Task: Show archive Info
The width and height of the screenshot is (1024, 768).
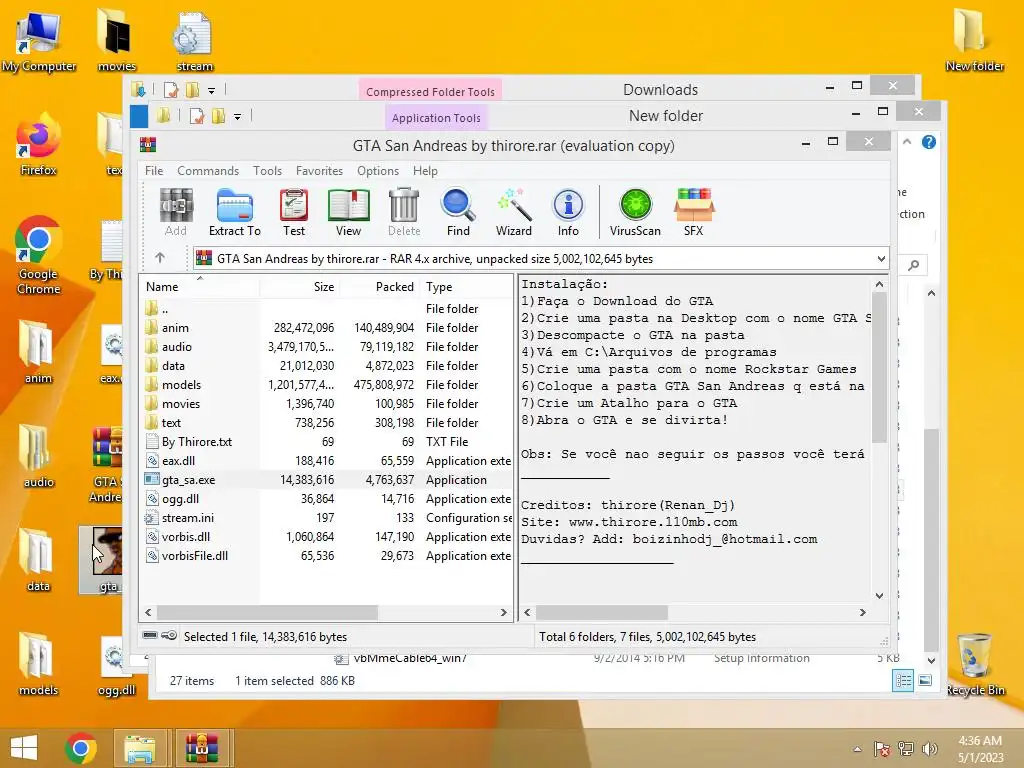Action: click(568, 212)
